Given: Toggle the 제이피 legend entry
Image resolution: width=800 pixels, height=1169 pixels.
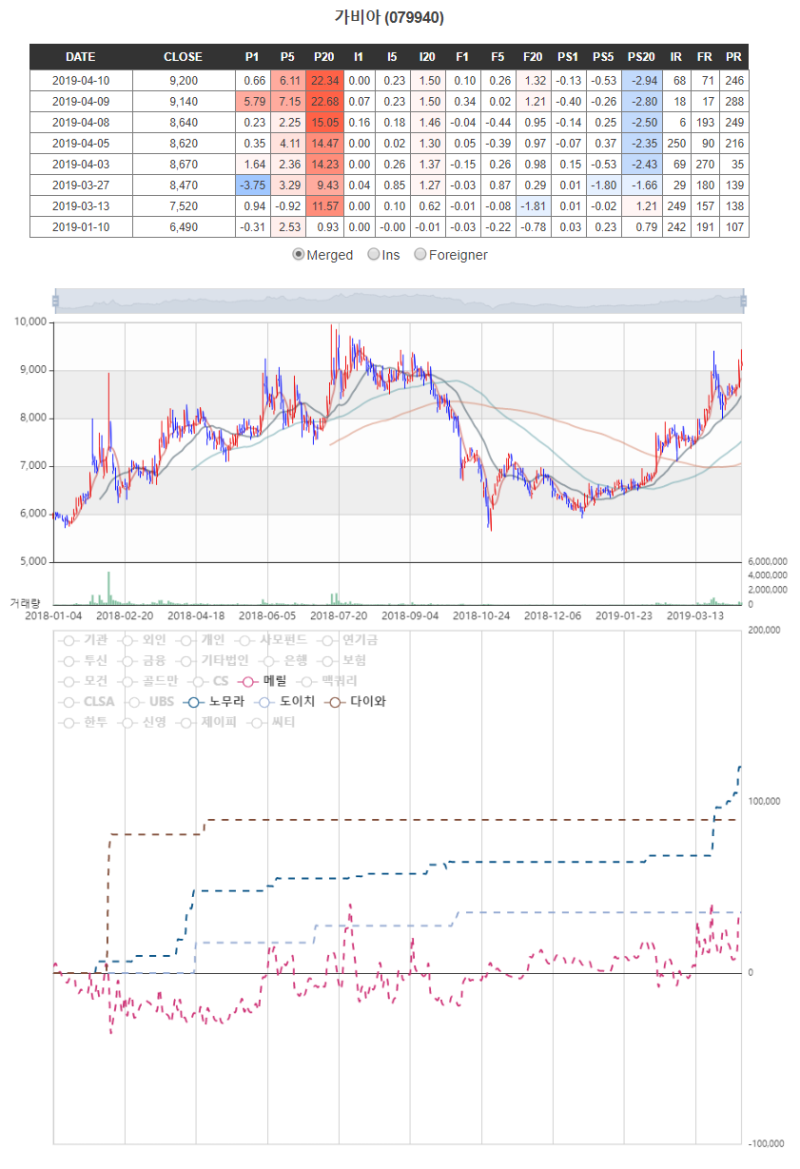Looking at the screenshot, I should click(207, 722).
